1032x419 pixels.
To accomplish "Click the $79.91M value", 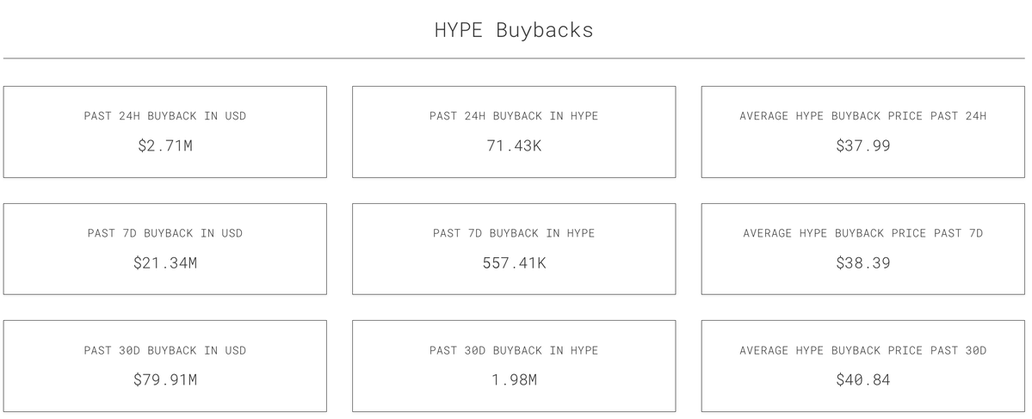I will [x=165, y=380].
